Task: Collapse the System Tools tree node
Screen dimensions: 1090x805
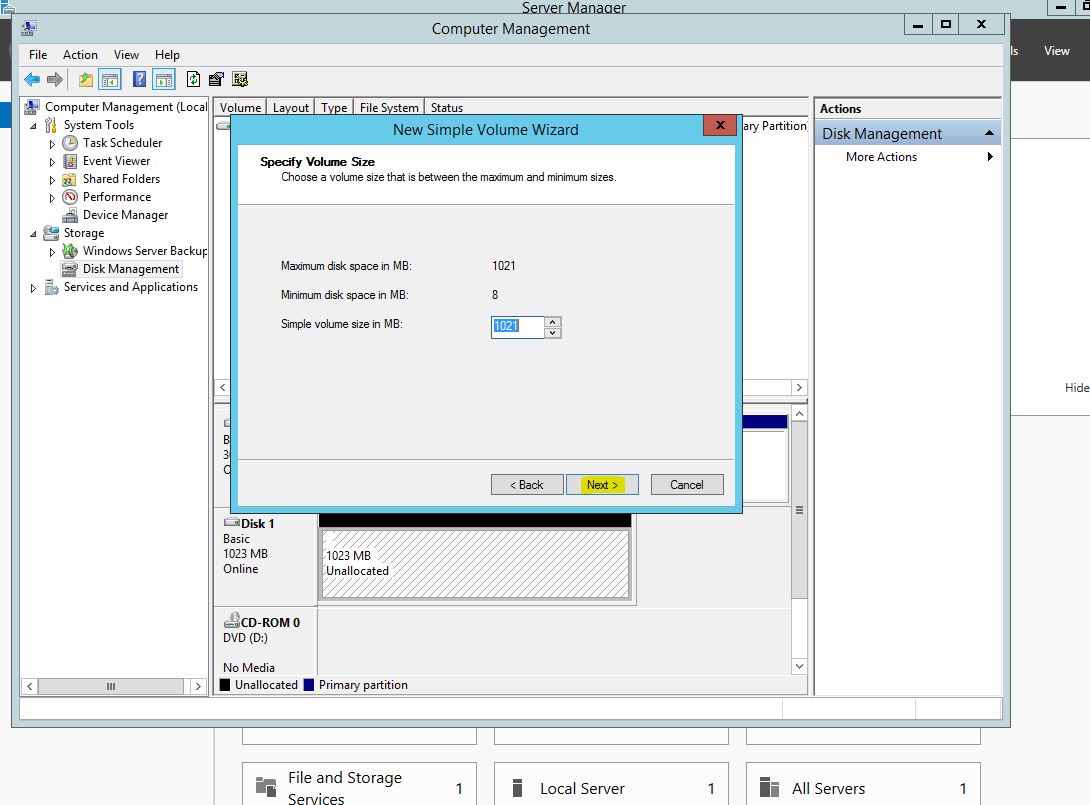Action: coord(33,126)
